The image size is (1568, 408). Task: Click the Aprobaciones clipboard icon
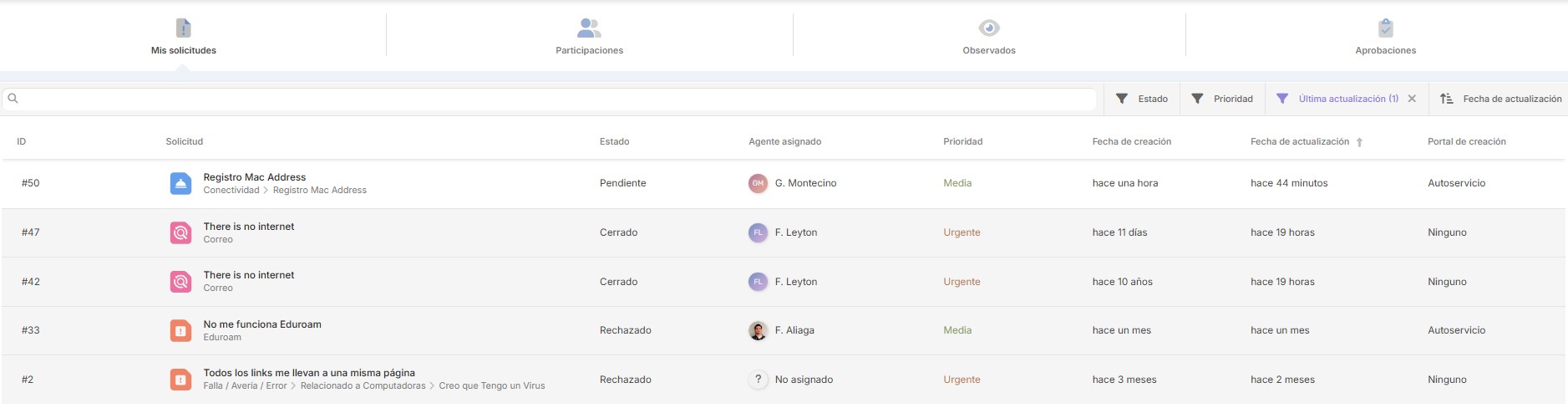(x=1385, y=28)
